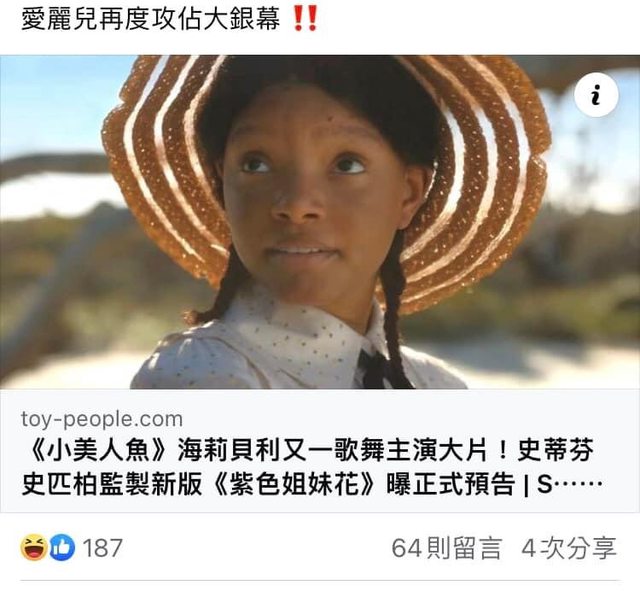Viewport: 640px width, 591px height.
Task: Open the laughing reaction emoji
Action: (x=33, y=547)
